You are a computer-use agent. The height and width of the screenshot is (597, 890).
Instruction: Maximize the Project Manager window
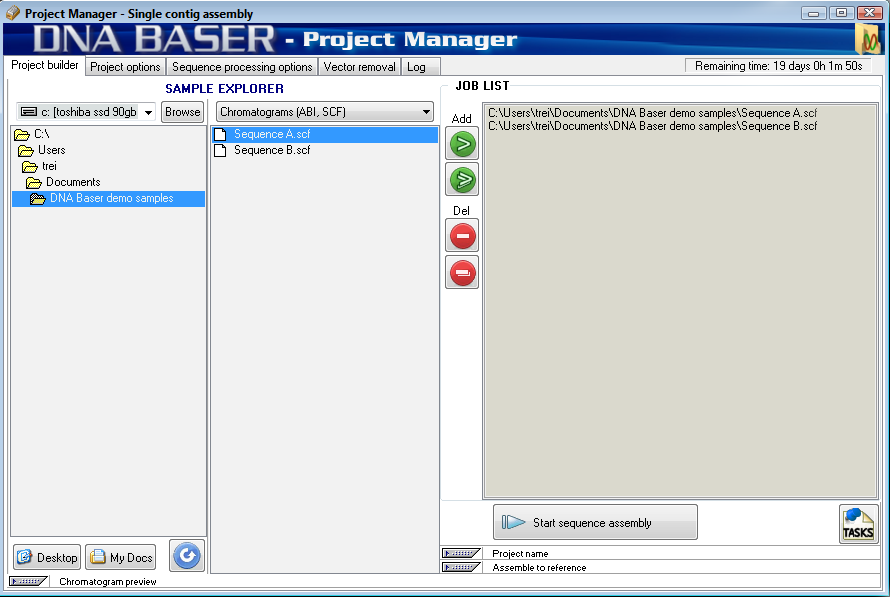click(841, 12)
